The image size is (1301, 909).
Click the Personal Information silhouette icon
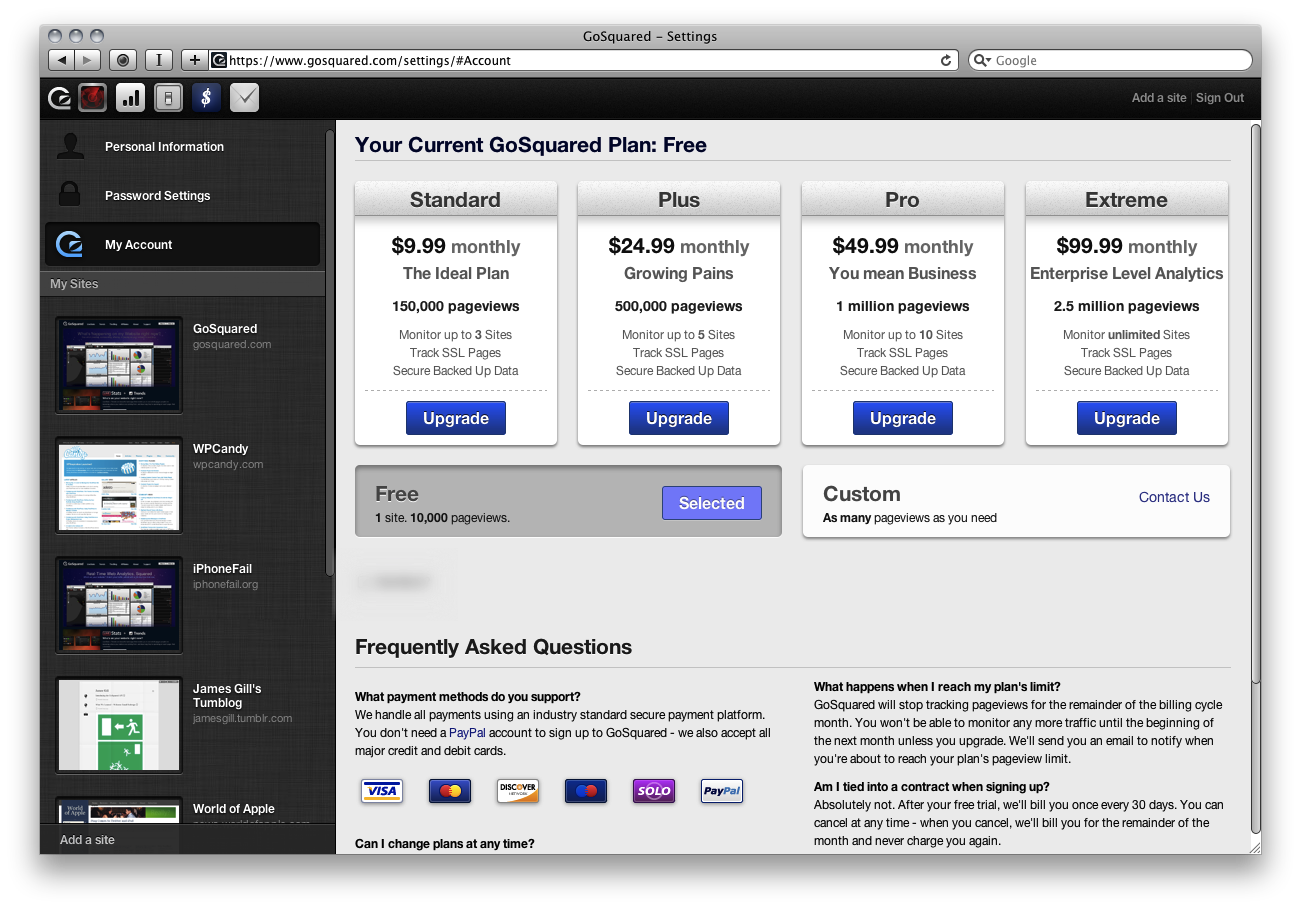pyautogui.click(x=70, y=146)
